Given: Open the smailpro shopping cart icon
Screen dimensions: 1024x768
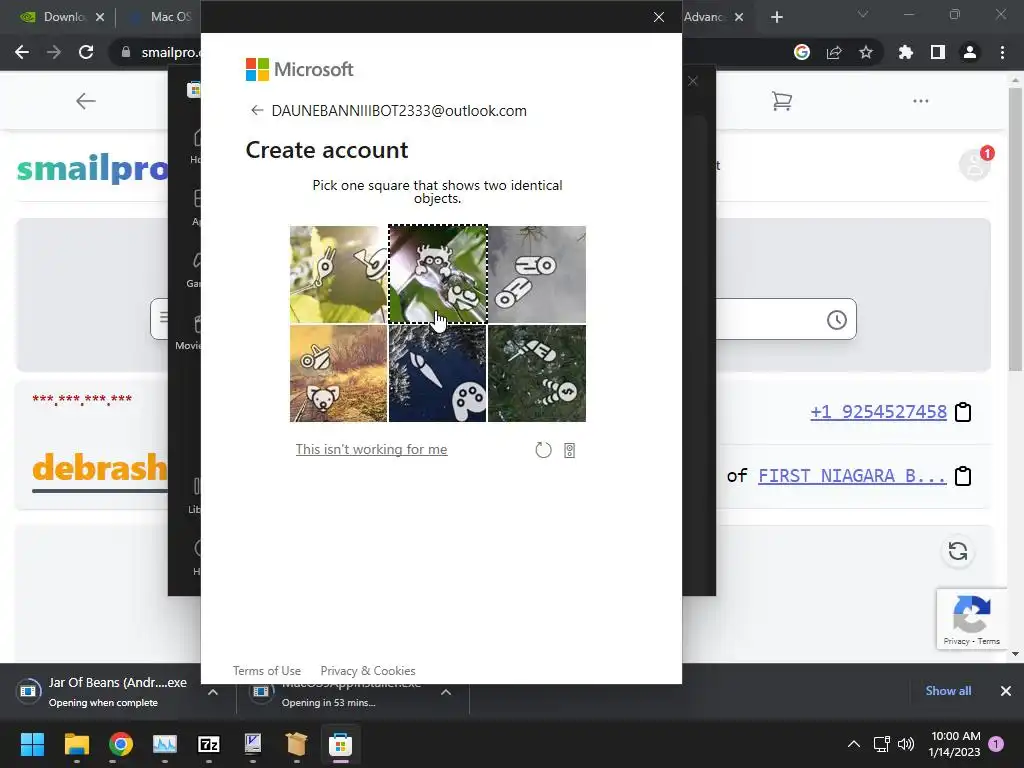Looking at the screenshot, I should click(782, 101).
